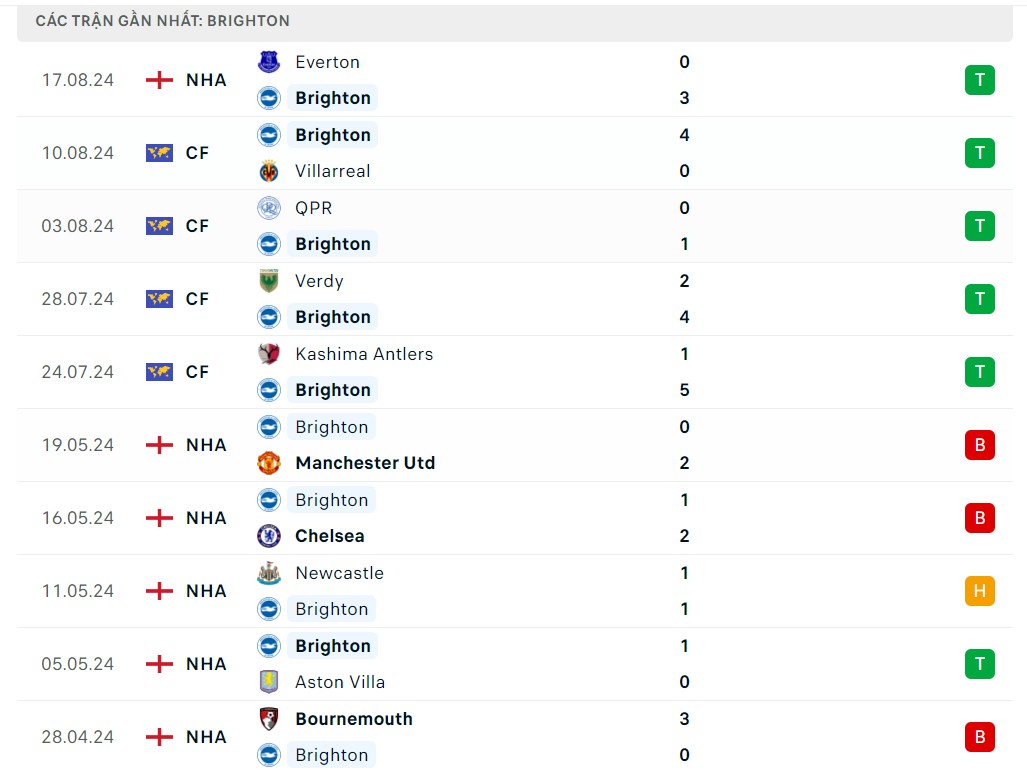
Task: Click the Villarreal club crest icon
Action: point(269,171)
